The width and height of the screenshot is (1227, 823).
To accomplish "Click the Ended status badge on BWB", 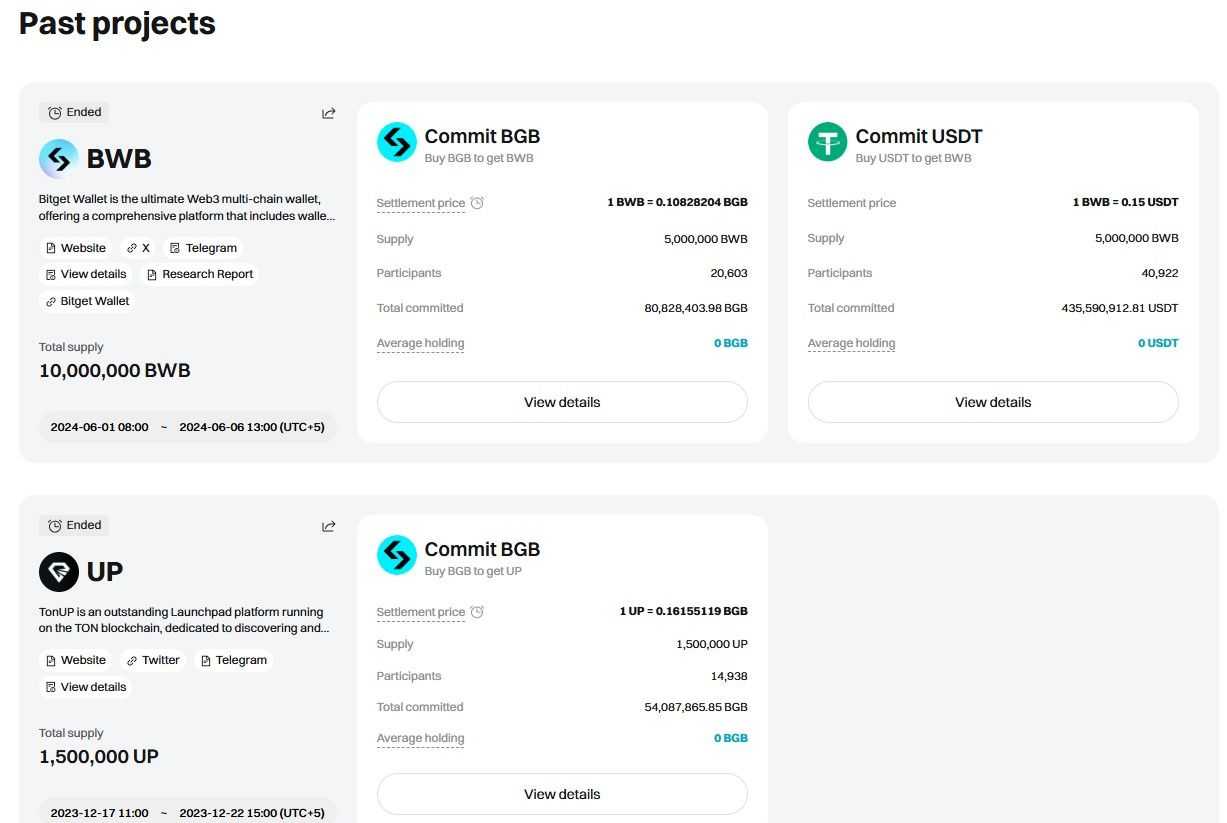I will pyautogui.click(x=74, y=112).
